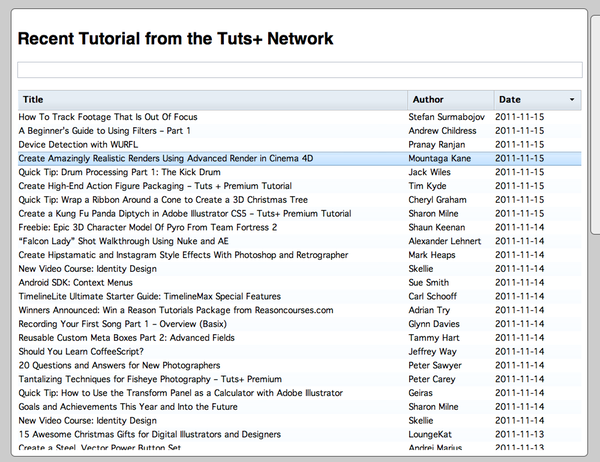Click author cell "Jeffrey Way"
The height and width of the screenshot is (462, 600).
[432, 351]
